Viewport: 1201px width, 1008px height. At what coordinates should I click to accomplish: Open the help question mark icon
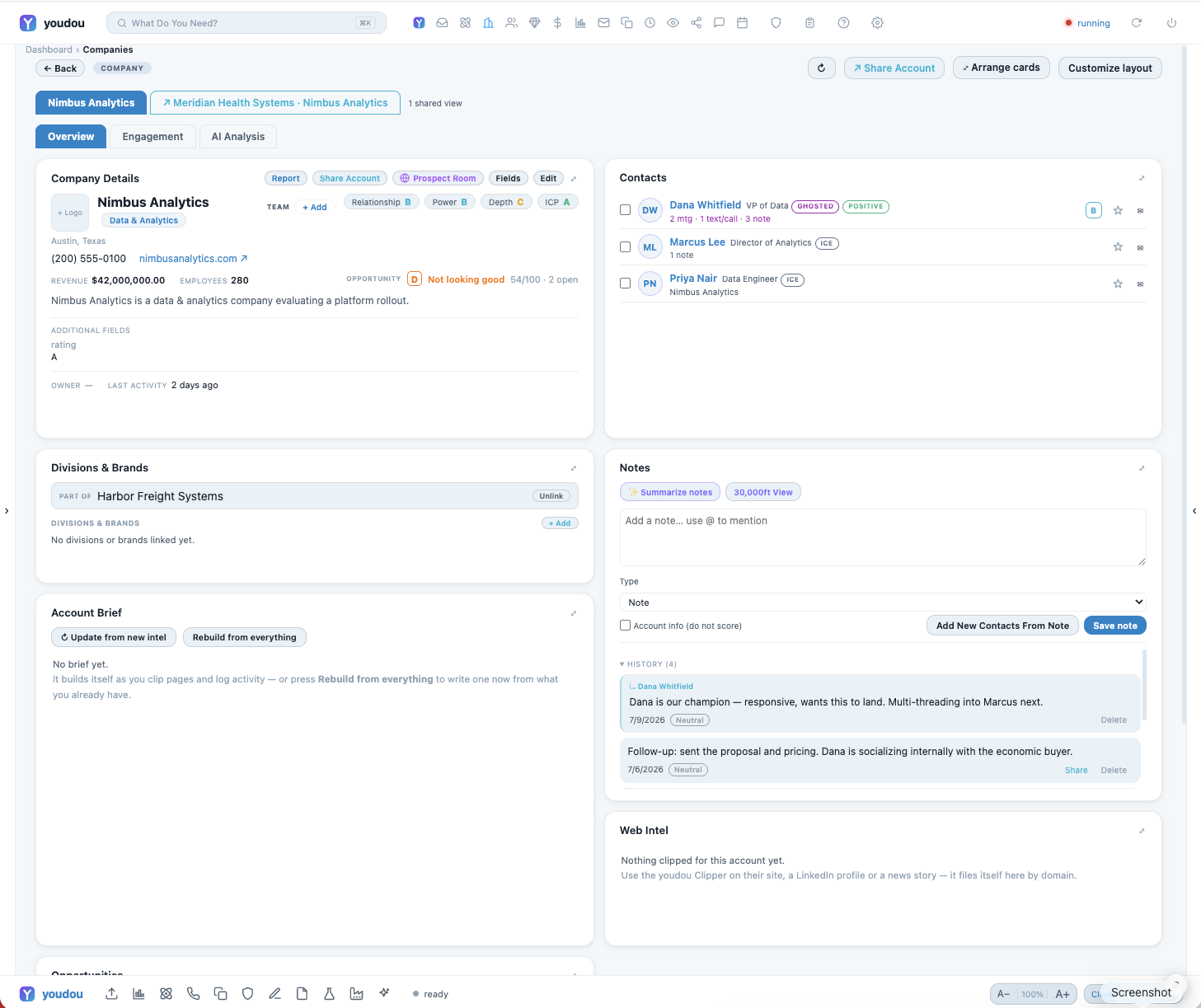pos(843,23)
